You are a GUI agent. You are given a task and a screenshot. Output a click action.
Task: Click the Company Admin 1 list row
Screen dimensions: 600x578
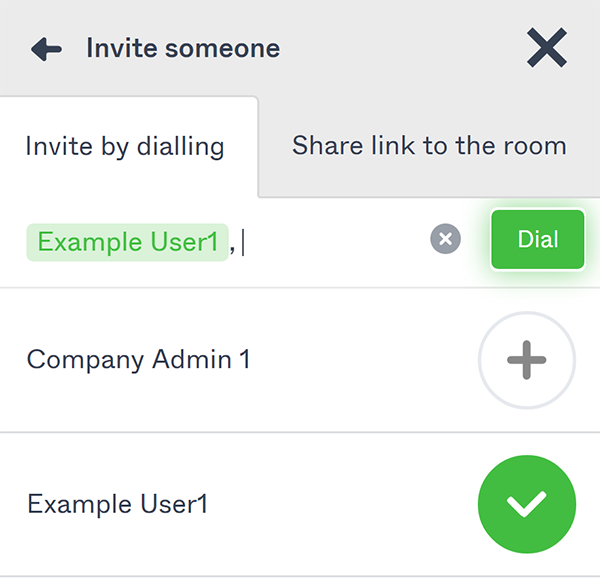tap(250, 360)
